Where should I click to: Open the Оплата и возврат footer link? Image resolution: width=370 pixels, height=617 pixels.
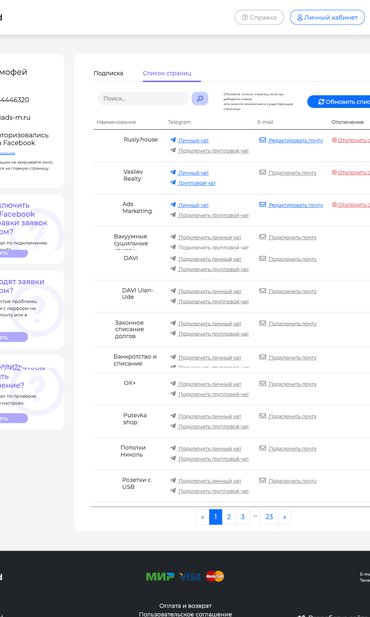click(185, 606)
